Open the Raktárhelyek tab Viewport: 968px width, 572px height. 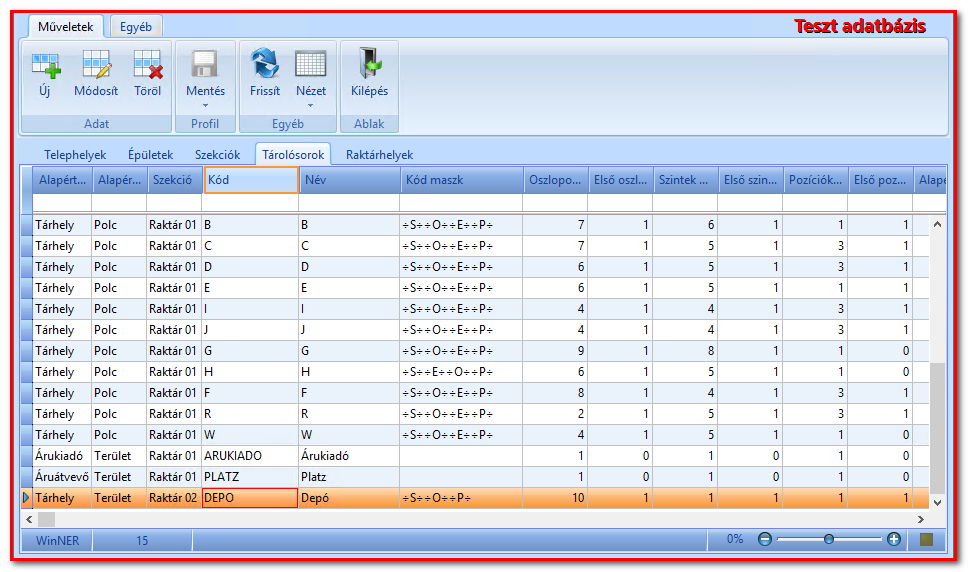click(x=379, y=155)
